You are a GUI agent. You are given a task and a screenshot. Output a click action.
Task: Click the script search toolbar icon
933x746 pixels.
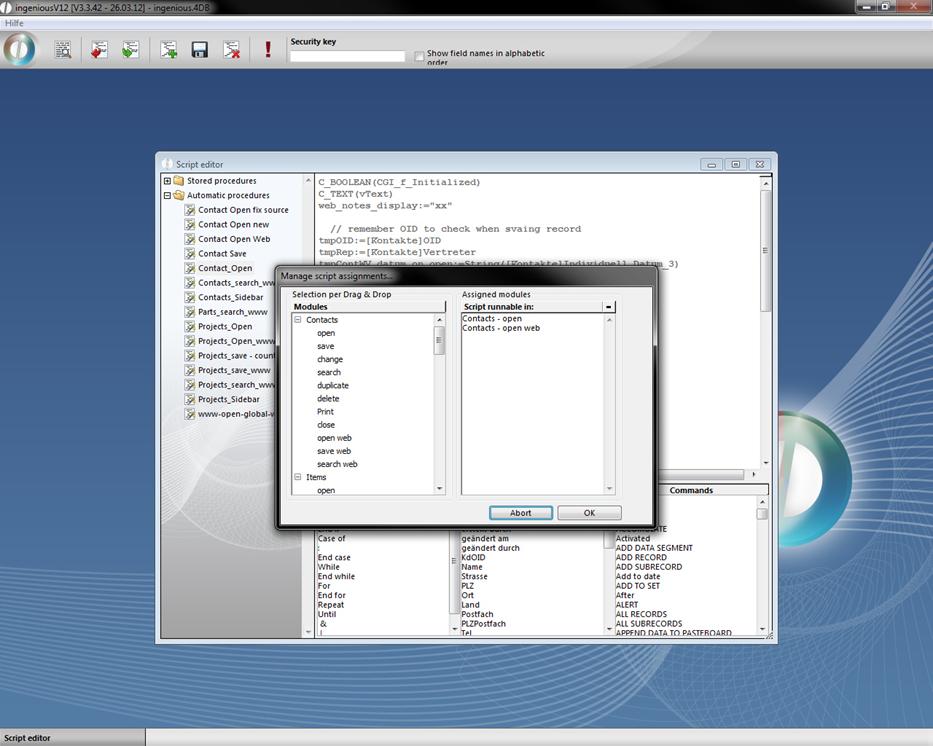(63, 49)
